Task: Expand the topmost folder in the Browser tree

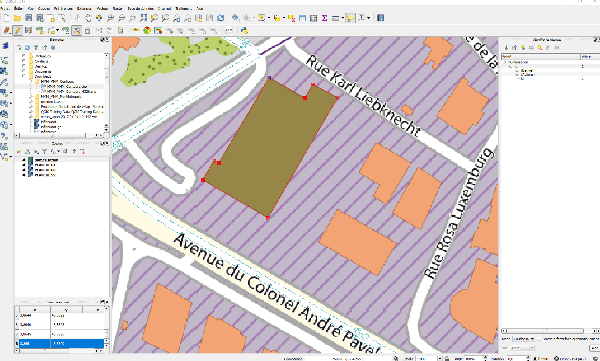Action: click(x=24, y=56)
